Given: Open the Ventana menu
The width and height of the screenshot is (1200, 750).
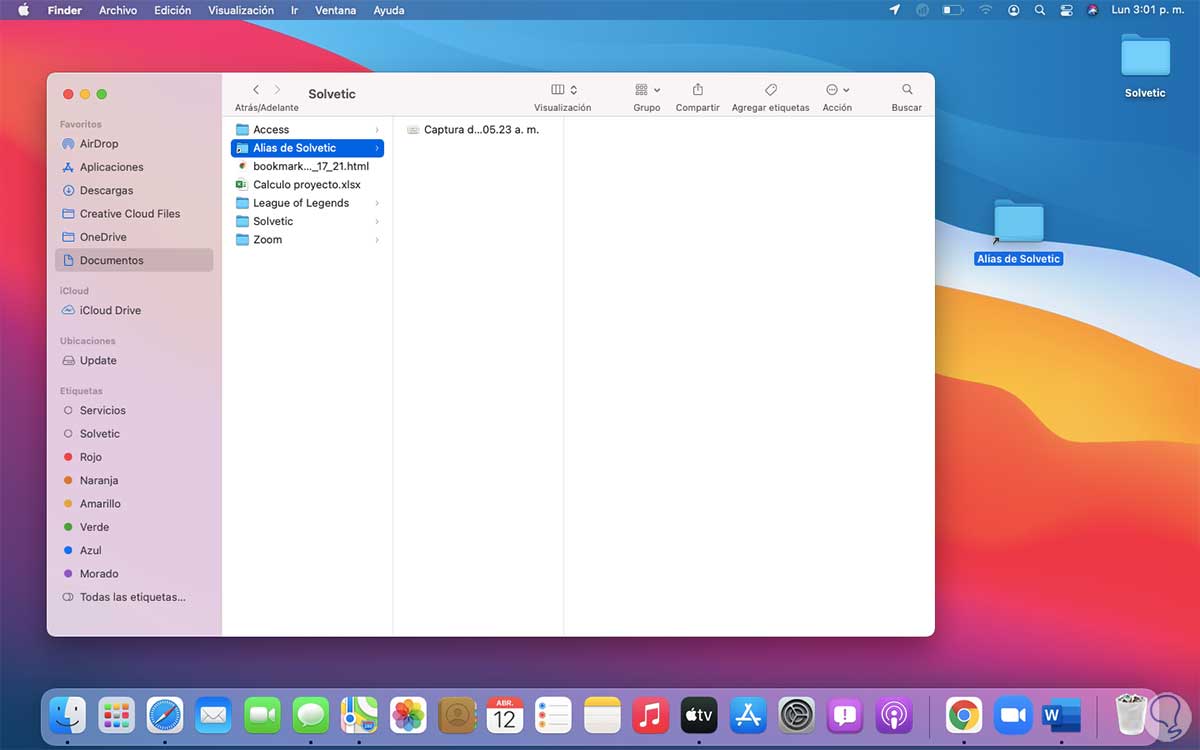Looking at the screenshot, I should tap(335, 10).
